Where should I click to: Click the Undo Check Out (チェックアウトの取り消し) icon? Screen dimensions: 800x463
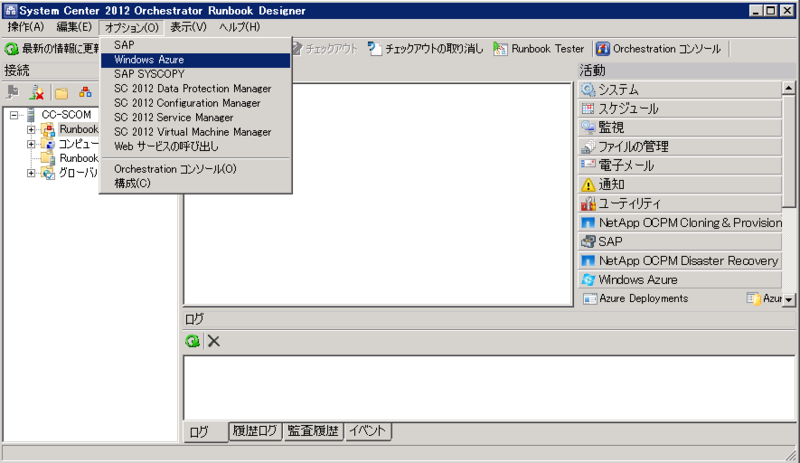point(374,49)
